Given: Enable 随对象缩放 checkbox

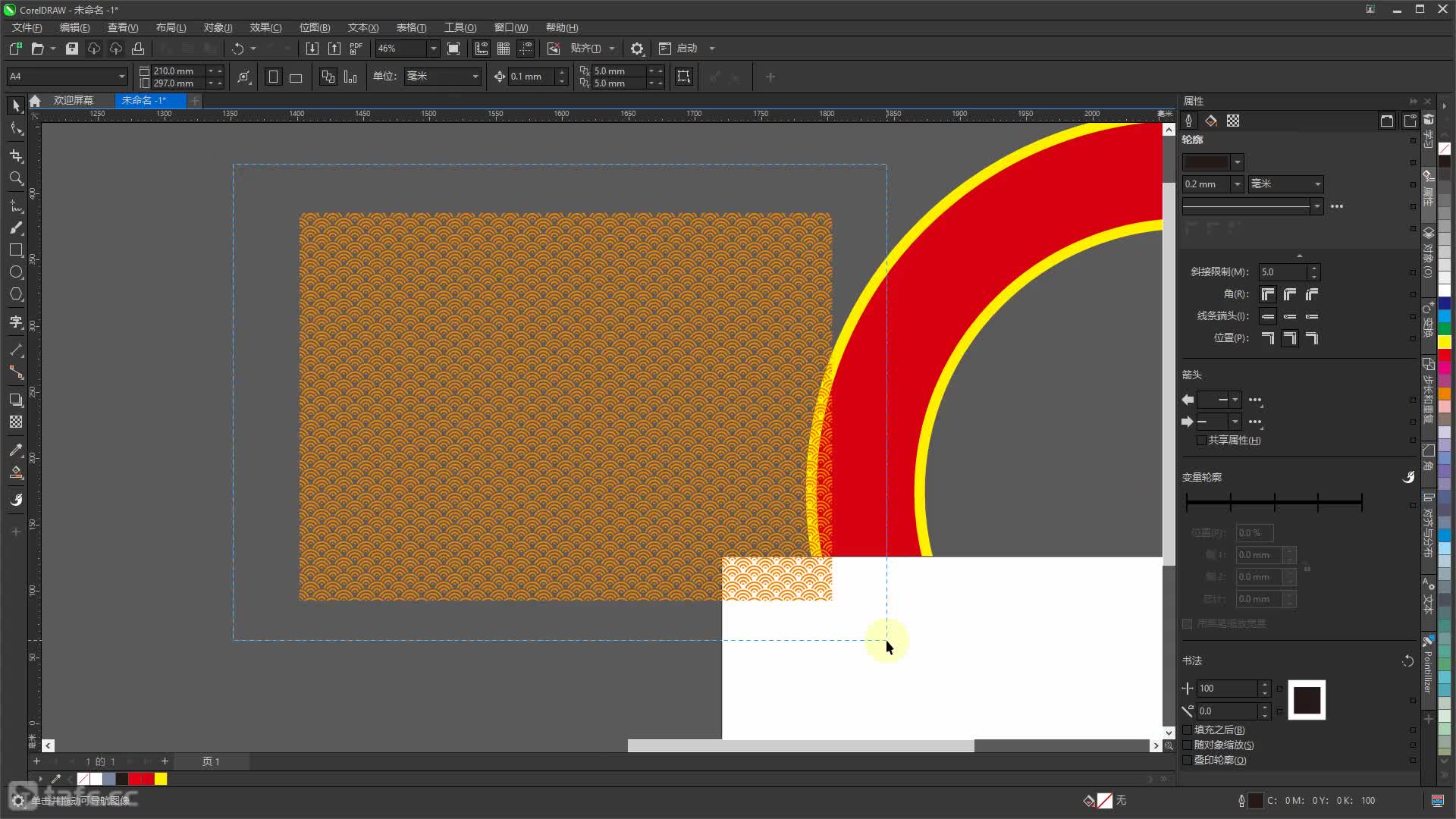Looking at the screenshot, I should click(x=1188, y=745).
